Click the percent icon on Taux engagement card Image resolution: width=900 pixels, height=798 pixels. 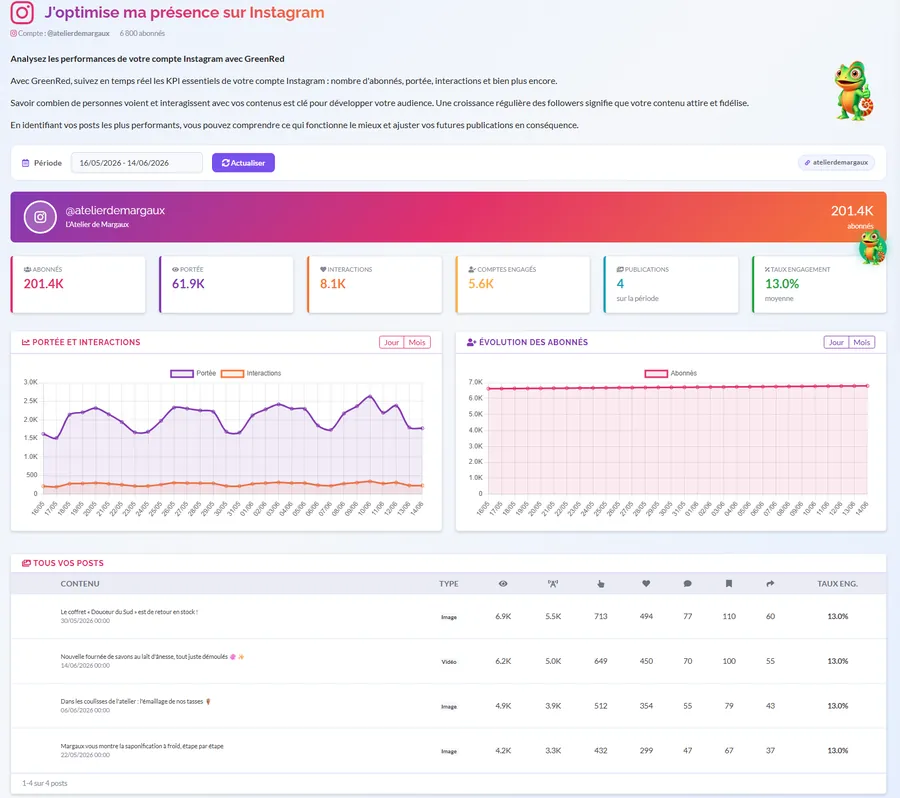[767, 269]
